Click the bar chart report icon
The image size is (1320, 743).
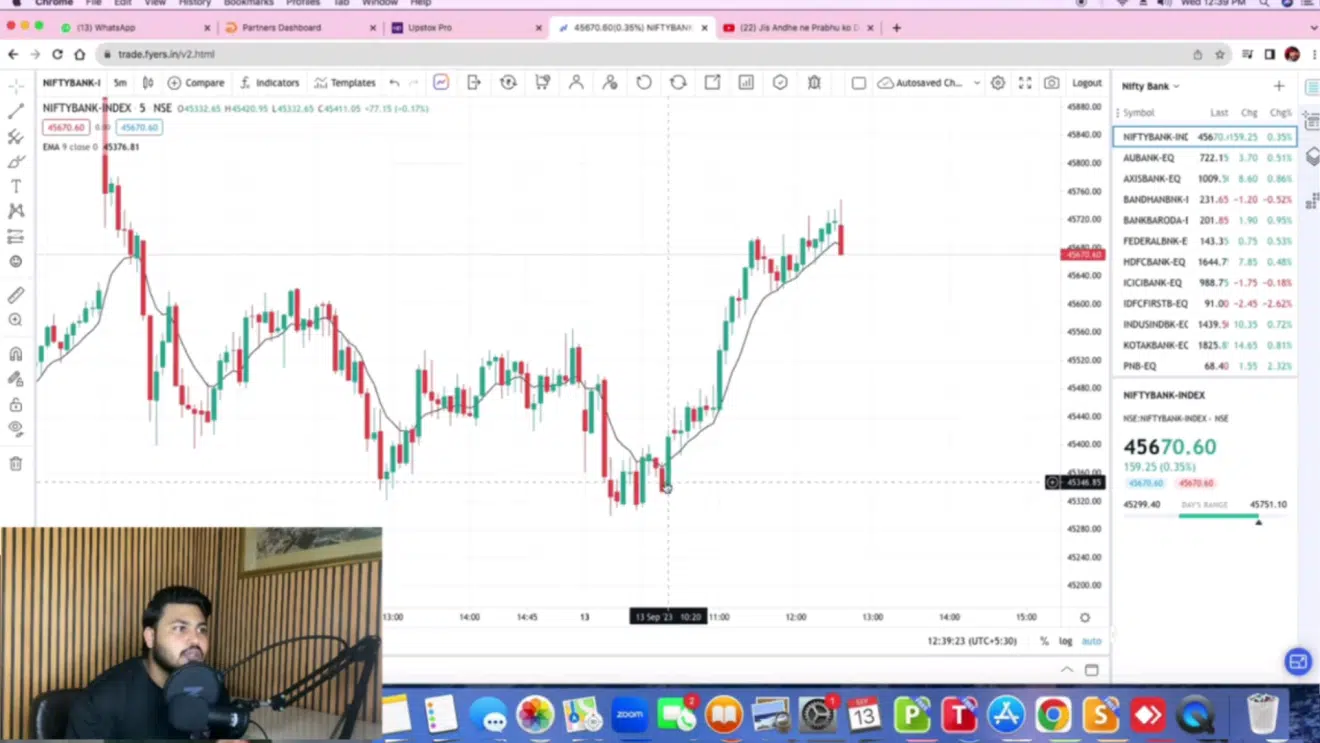746,83
